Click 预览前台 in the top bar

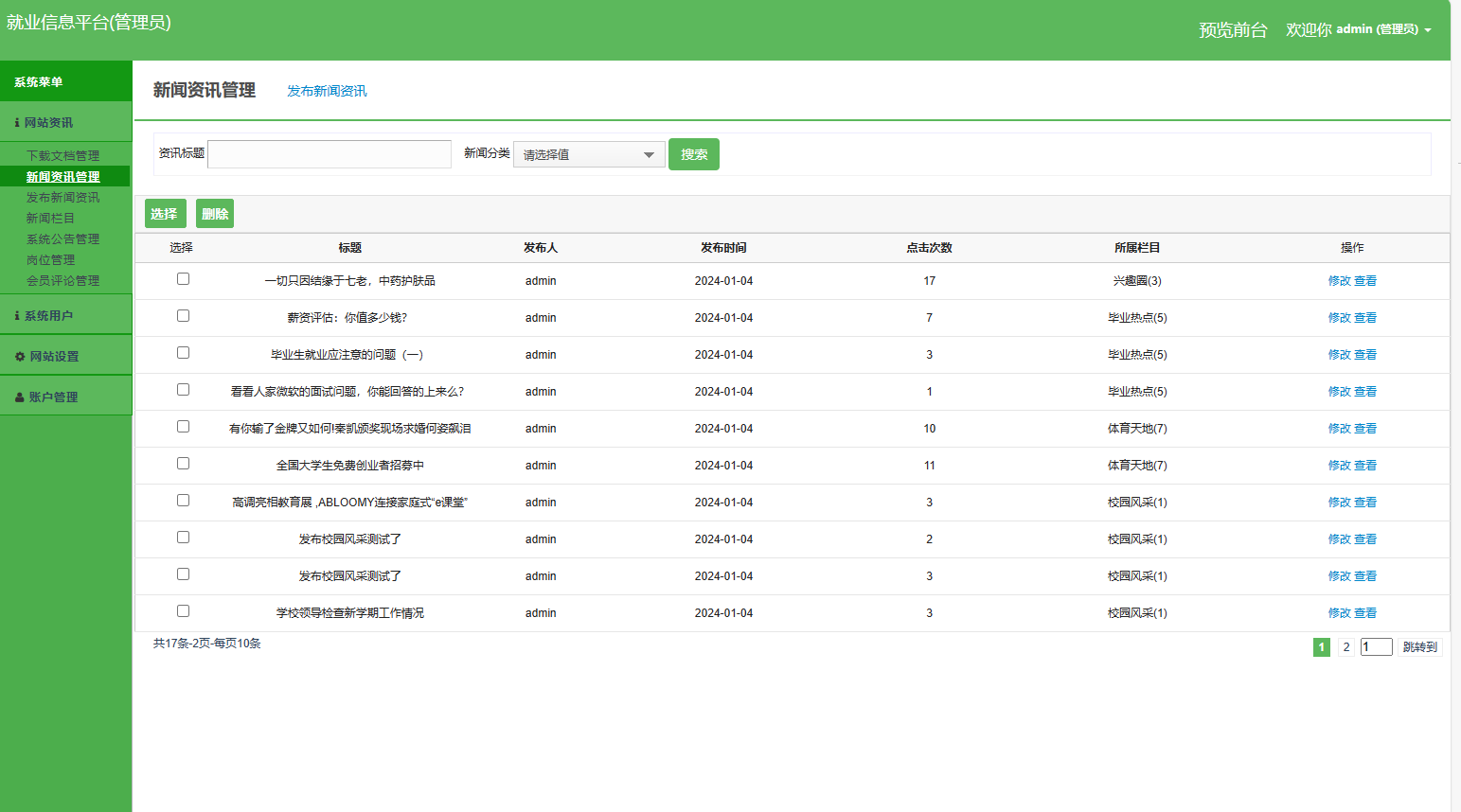[x=1233, y=30]
